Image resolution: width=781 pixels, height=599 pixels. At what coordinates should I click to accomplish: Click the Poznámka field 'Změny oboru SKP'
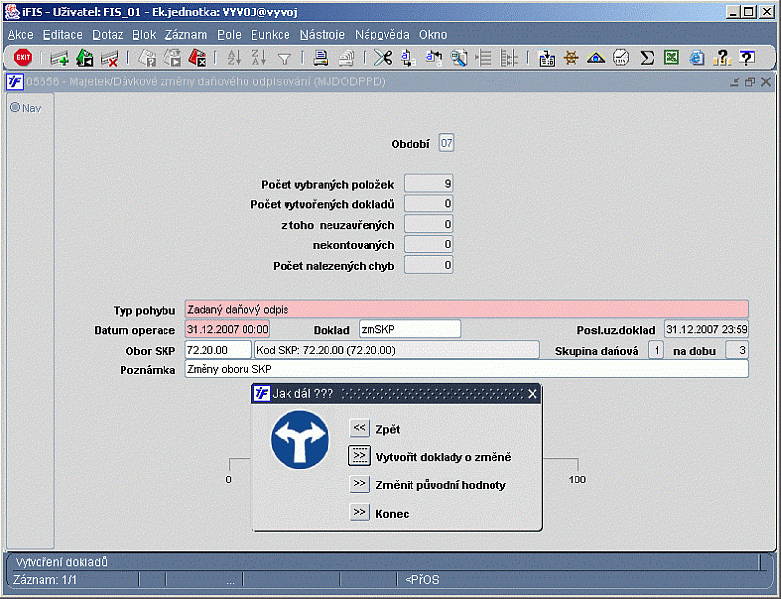466,369
